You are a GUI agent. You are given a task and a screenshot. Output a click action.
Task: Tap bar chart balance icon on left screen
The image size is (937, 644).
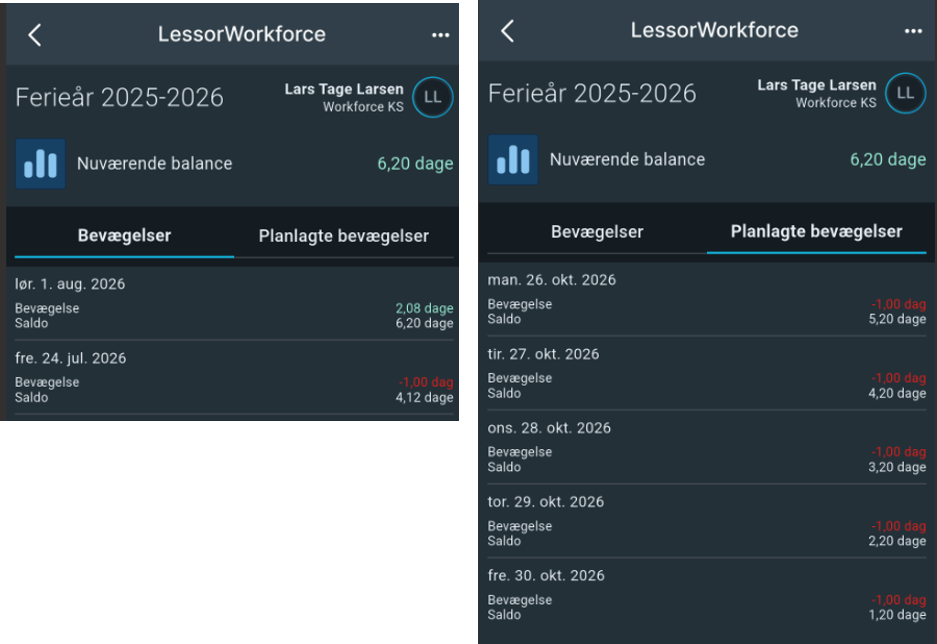(41, 164)
